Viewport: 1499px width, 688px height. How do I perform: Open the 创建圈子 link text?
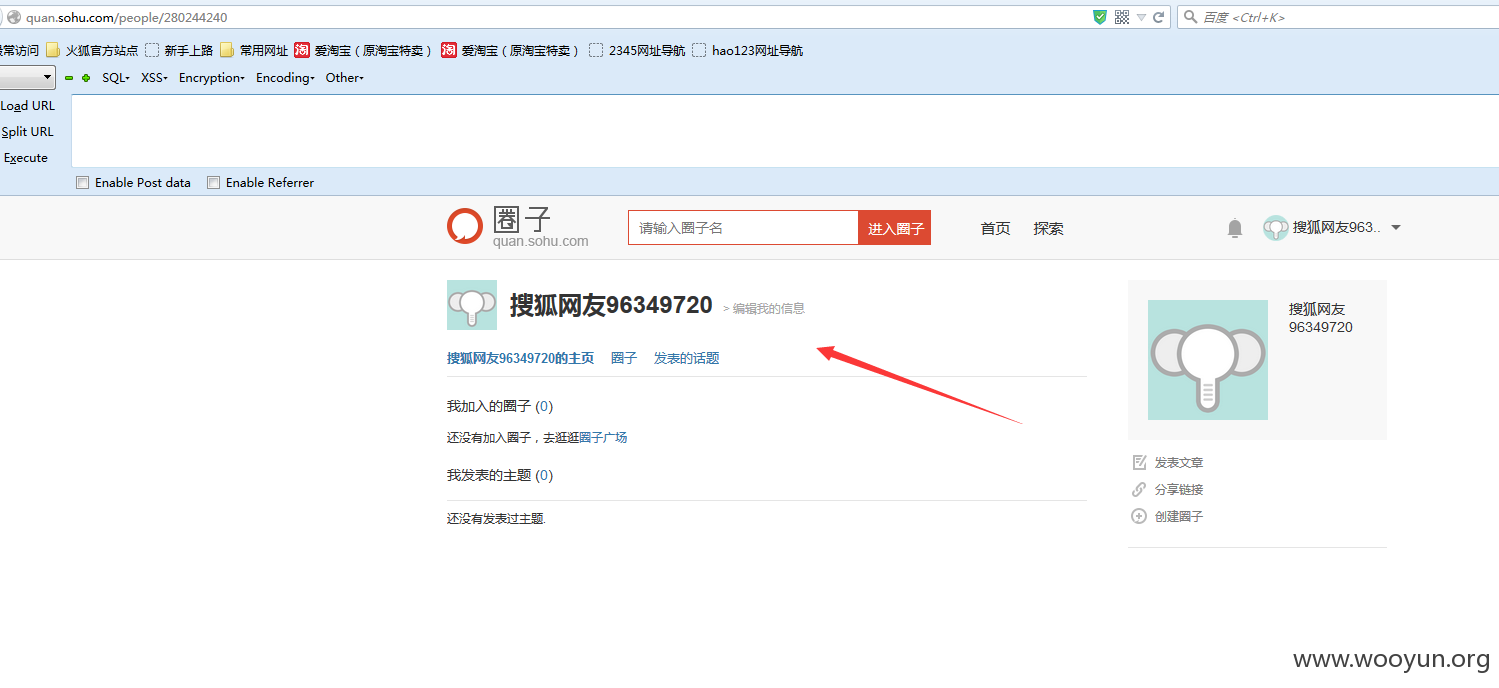[1179, 516]
